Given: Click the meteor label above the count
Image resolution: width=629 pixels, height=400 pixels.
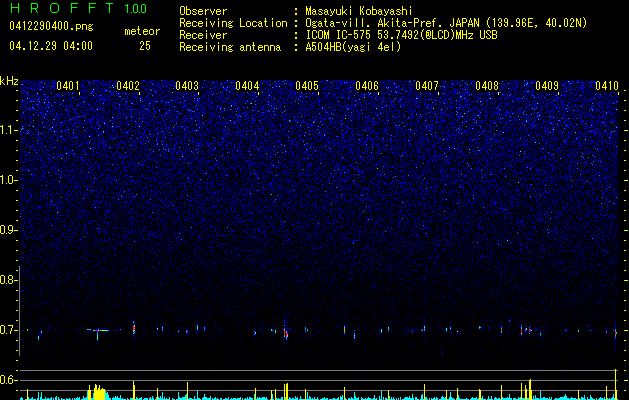Looking at the screenshot, I should (142, 31).
